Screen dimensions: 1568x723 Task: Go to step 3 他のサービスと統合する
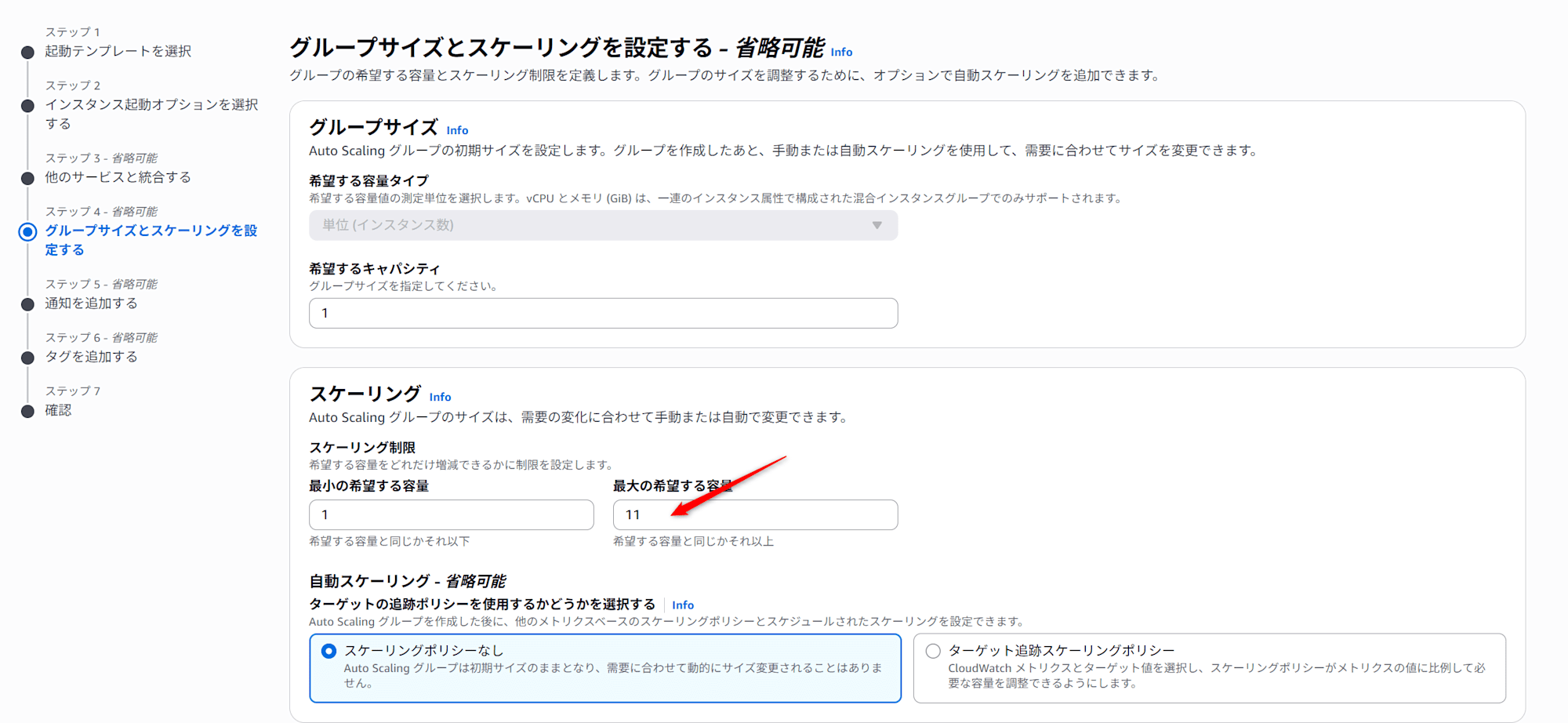[x=118, y=177]
